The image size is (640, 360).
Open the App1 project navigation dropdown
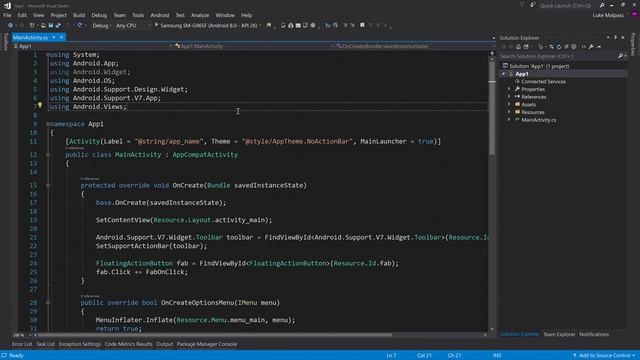(171, 46)
